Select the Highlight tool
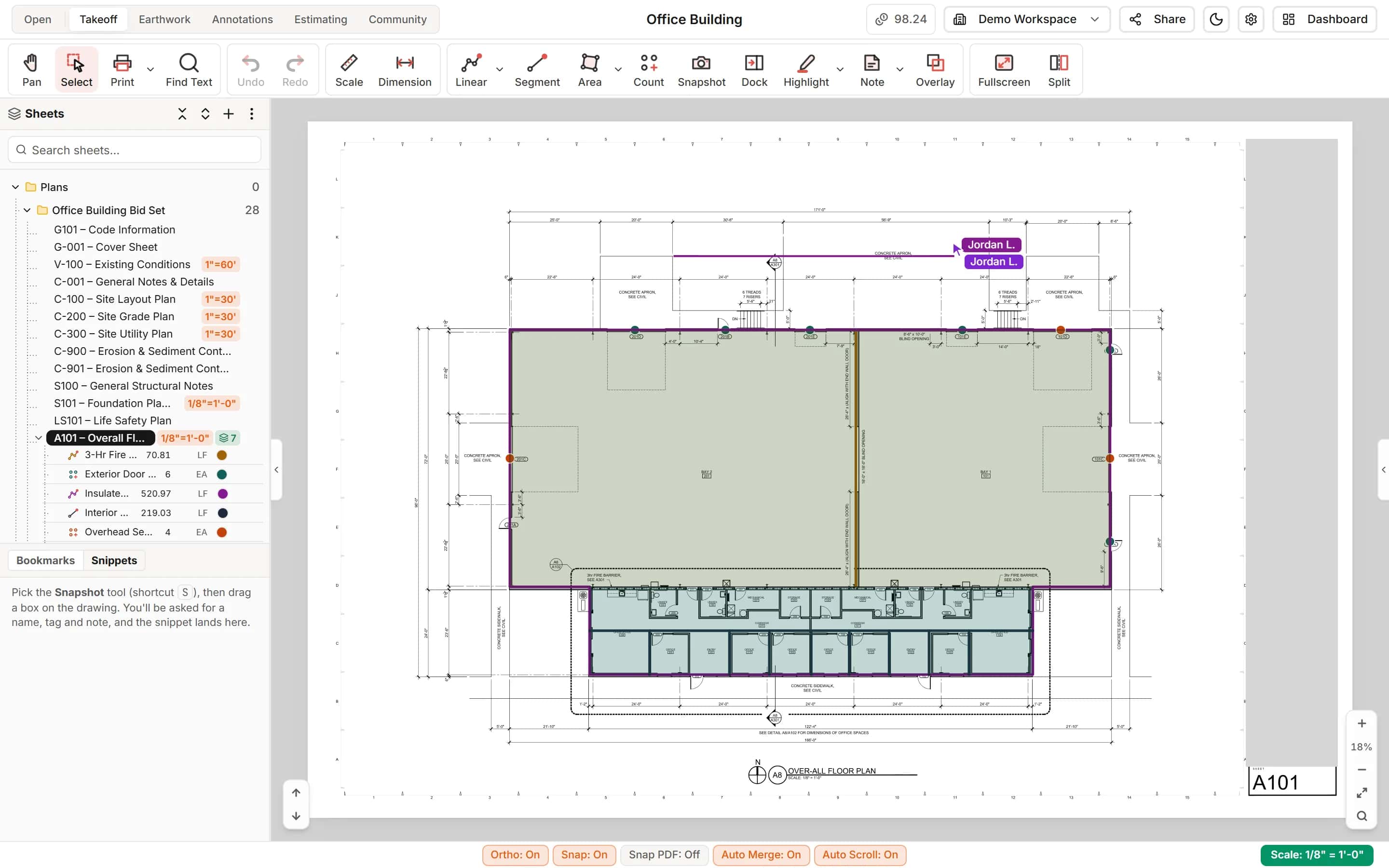The height and width of the screenshot is (868, 1389). coord(806,70)
